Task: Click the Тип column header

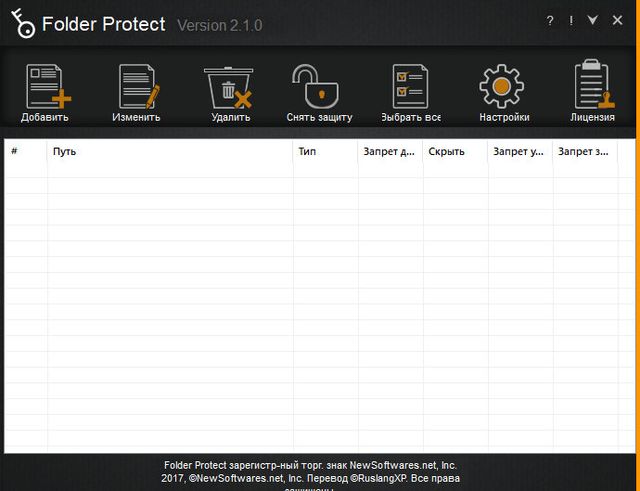Action: coord(325,152)
